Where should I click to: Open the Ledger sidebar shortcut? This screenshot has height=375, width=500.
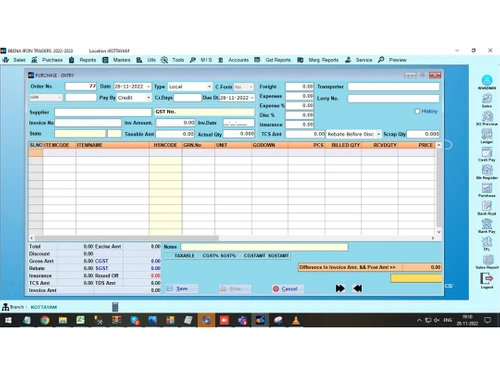coord(487,134)
